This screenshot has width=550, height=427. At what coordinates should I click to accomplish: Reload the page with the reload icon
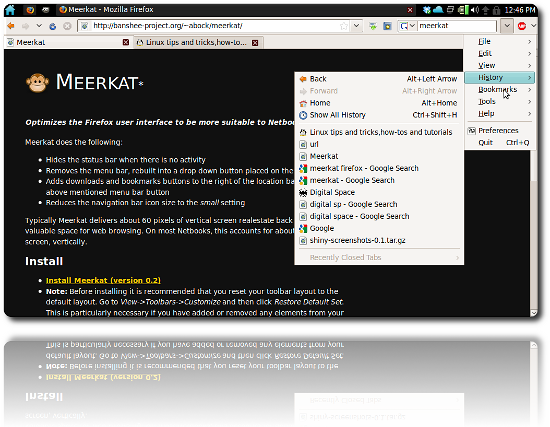[x=53, y=26]
